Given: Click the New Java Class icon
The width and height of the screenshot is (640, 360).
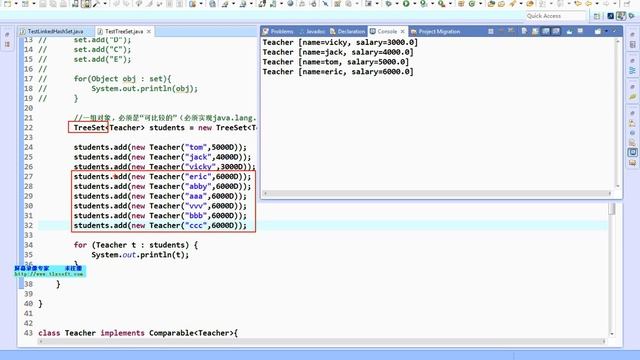Looking at the screenshot, I should 472,4.
